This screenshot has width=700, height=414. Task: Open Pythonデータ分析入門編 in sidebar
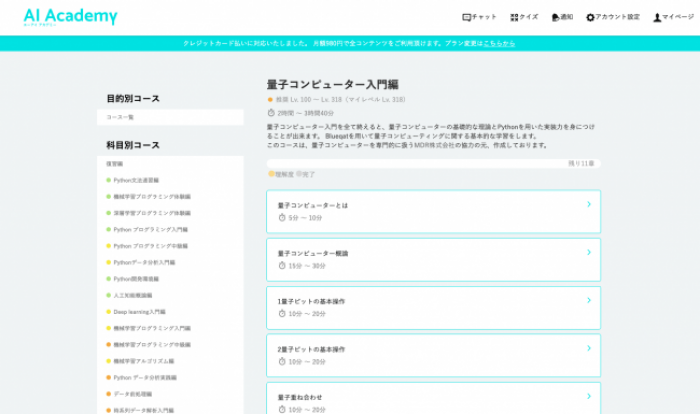pos(143,262)
